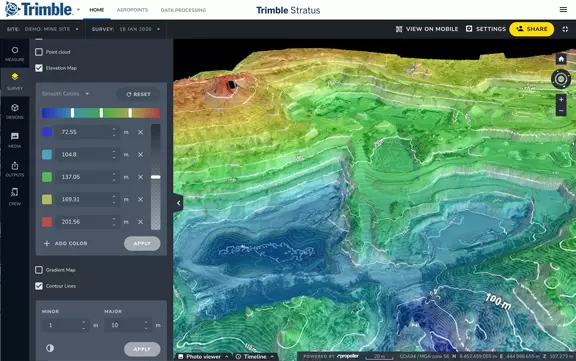Click the yellow Share button
This screenshot has height=361, width=576.
531,29
